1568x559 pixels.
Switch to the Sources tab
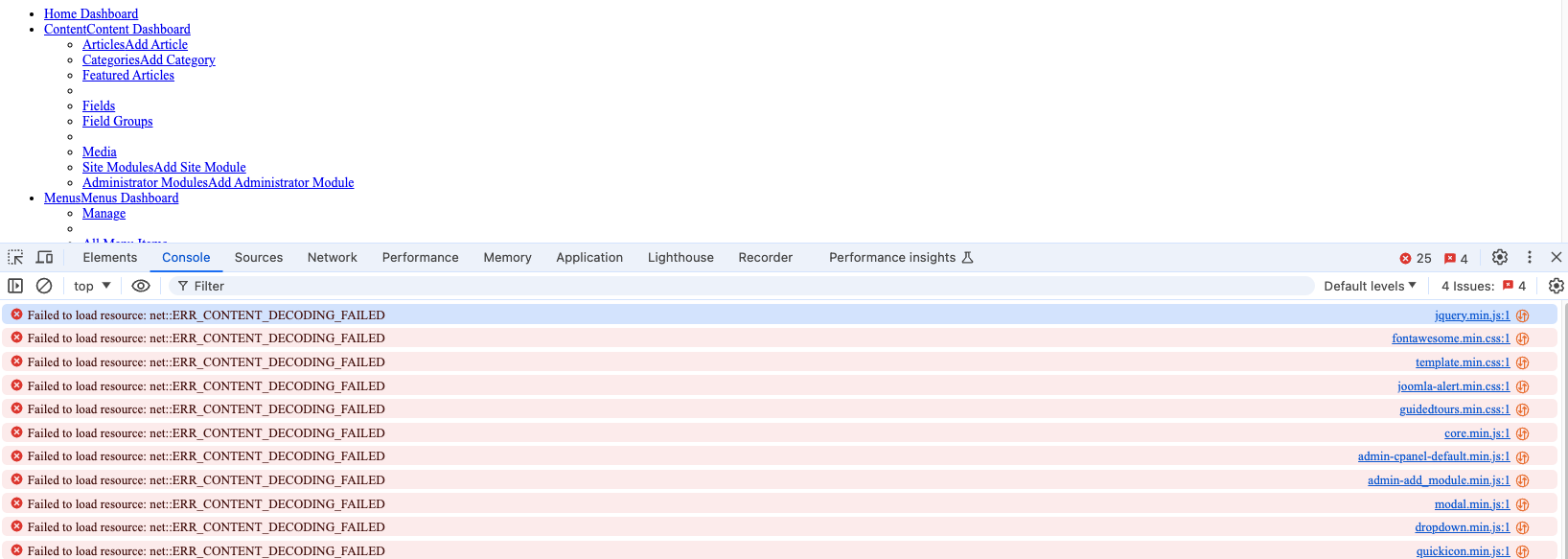click(259, 257)
